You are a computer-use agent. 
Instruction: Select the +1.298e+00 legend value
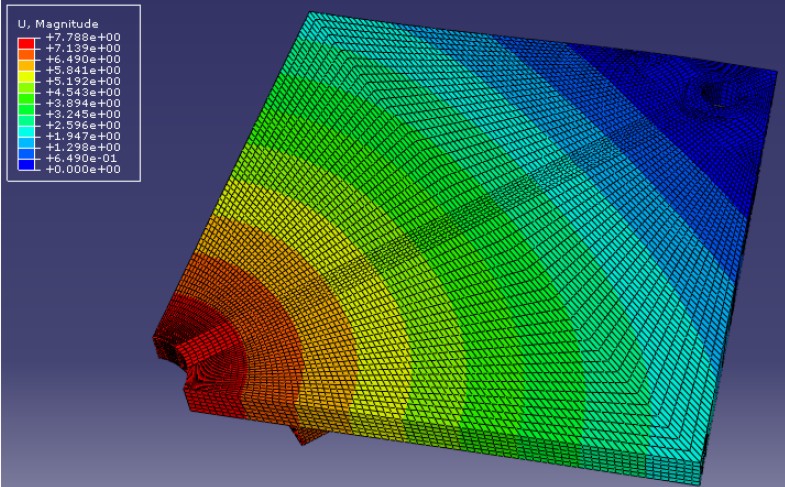click(83, 147)
